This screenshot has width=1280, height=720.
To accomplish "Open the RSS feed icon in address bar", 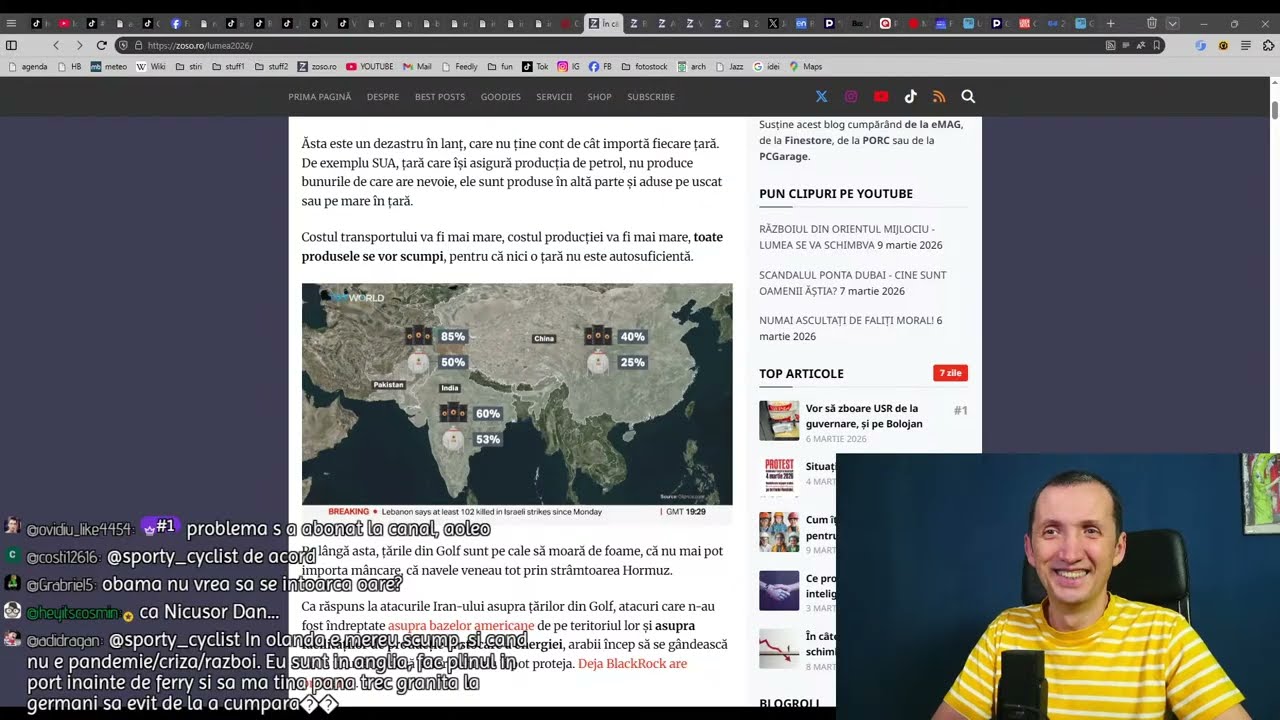I will pos(1110,45).
